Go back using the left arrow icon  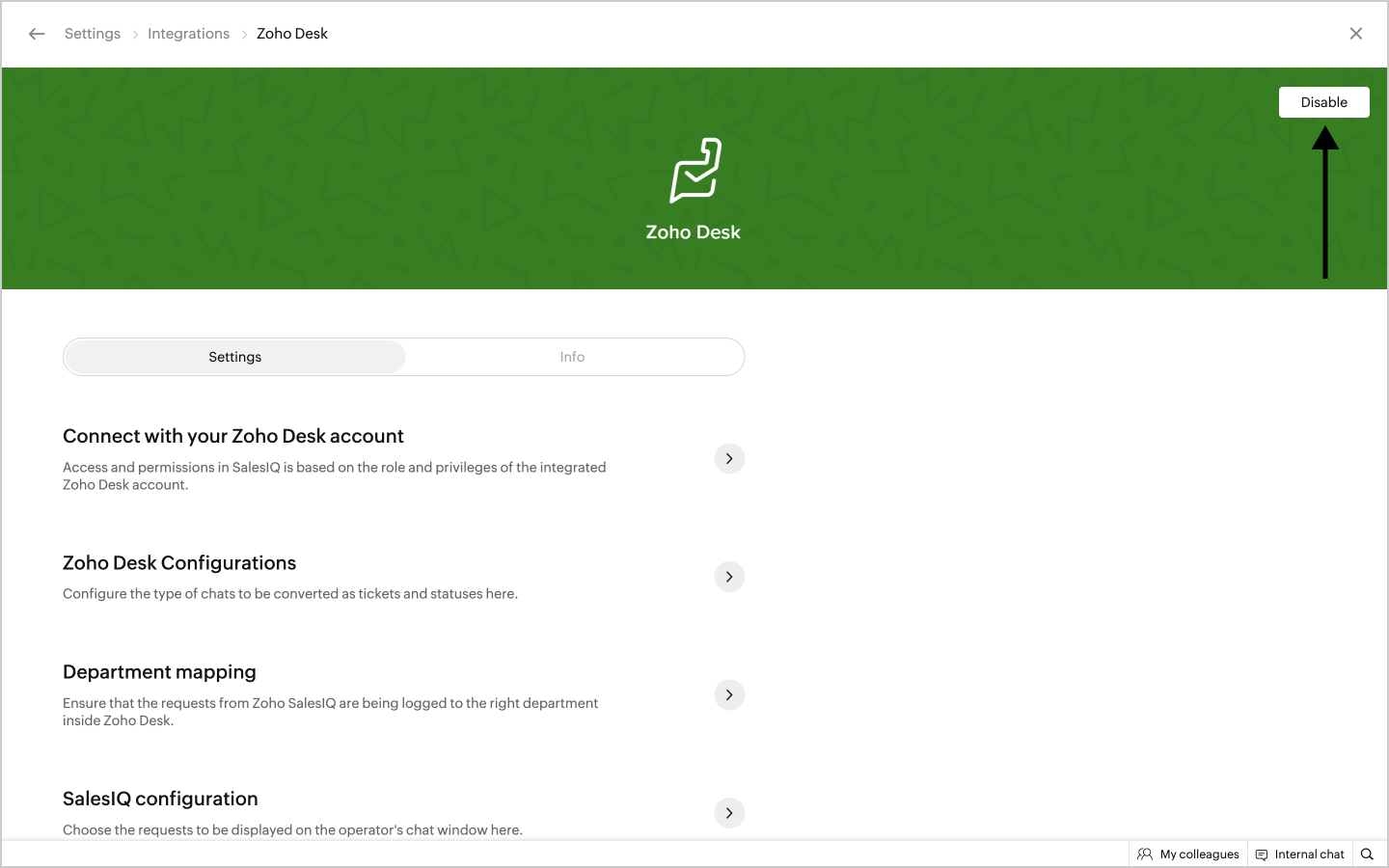click(x=37, y=34)
